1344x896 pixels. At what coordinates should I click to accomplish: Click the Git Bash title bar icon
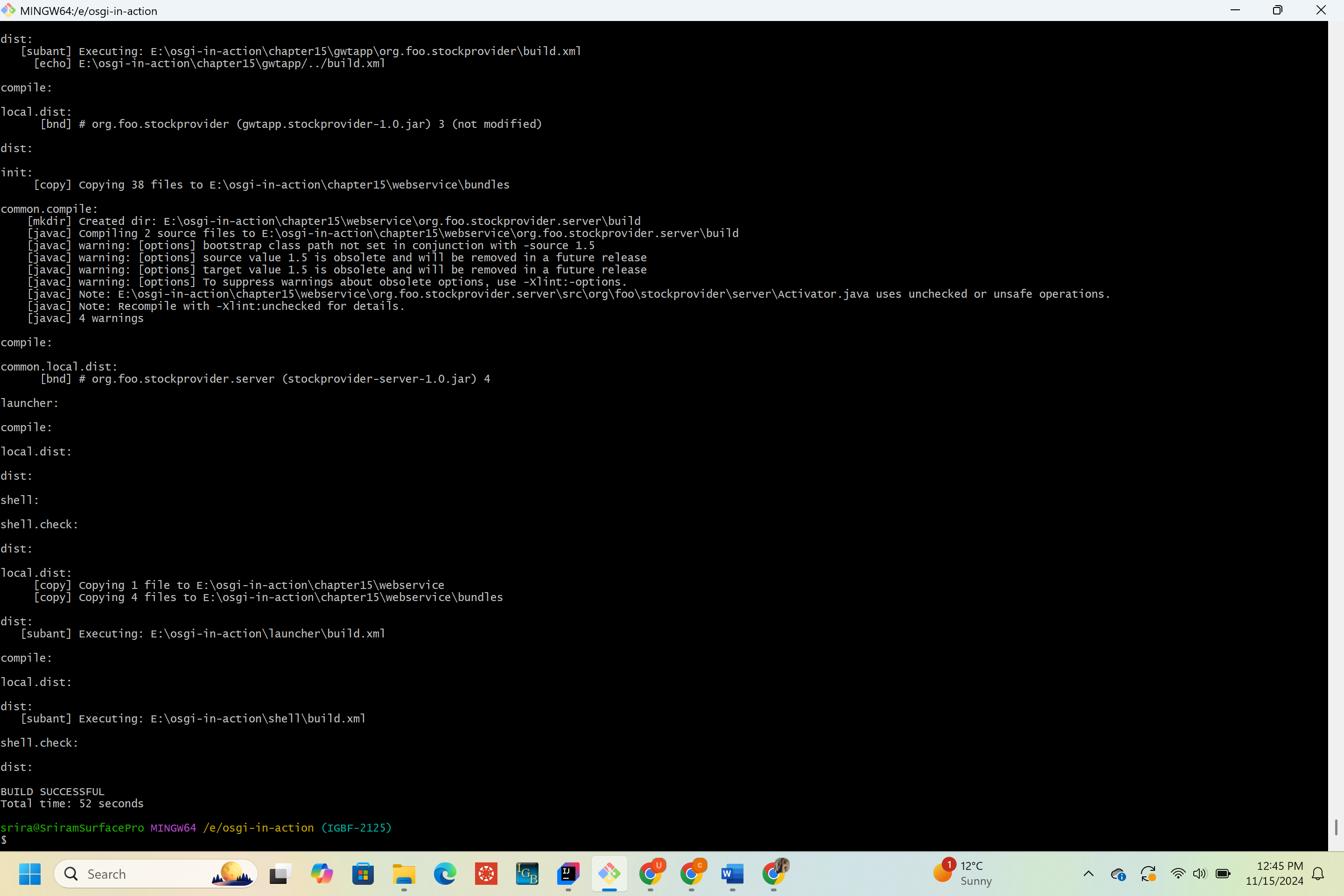coord(8,10)
